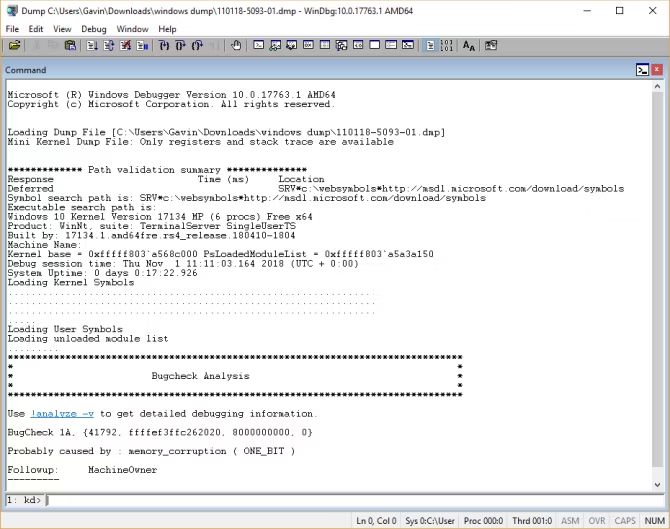The image size is (670, 529).
Task: Open the Window menu
Action: pyautogui.click(x=132, y=29)
